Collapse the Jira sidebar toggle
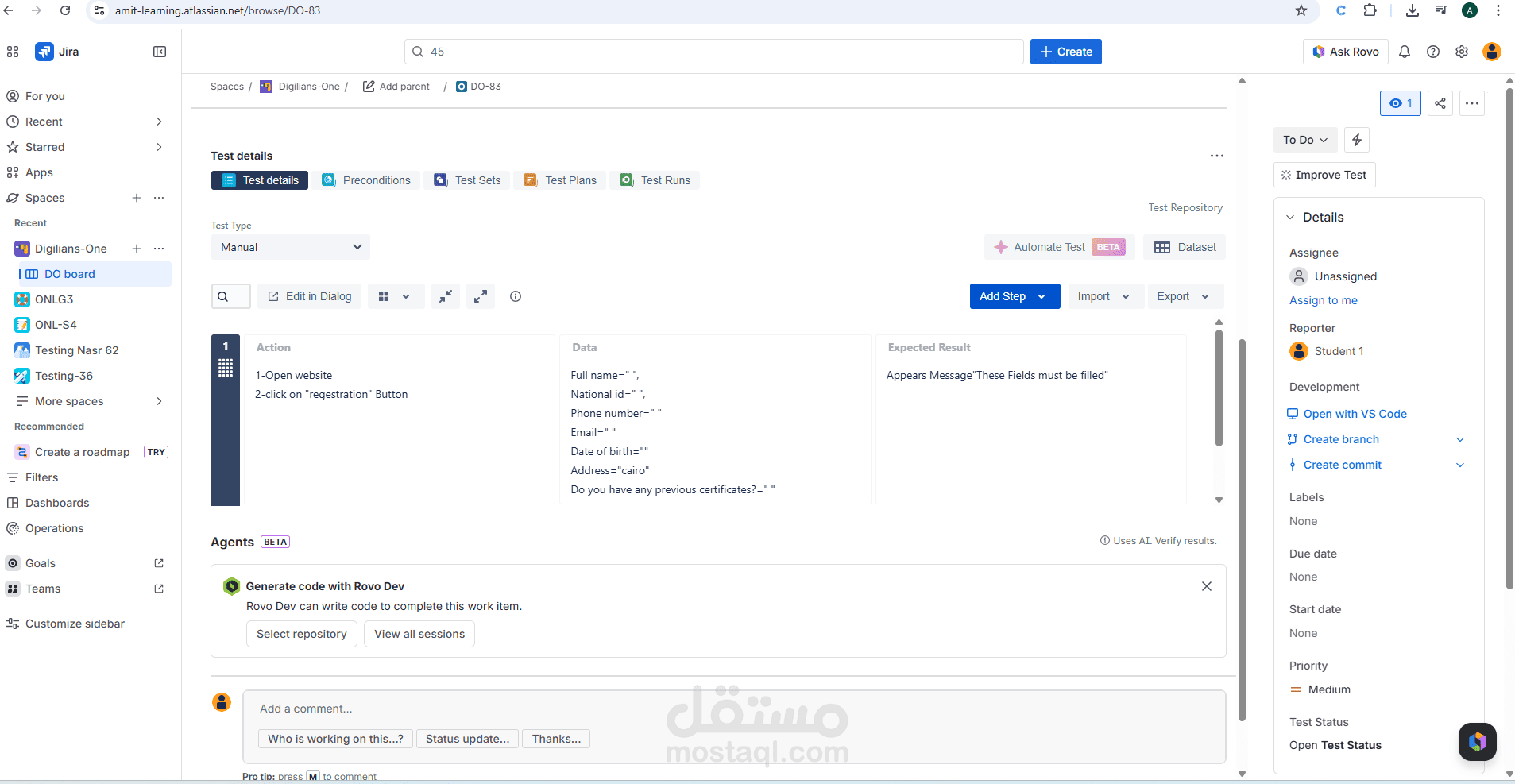Screen dimensions: 1515x784 point(160,52)
